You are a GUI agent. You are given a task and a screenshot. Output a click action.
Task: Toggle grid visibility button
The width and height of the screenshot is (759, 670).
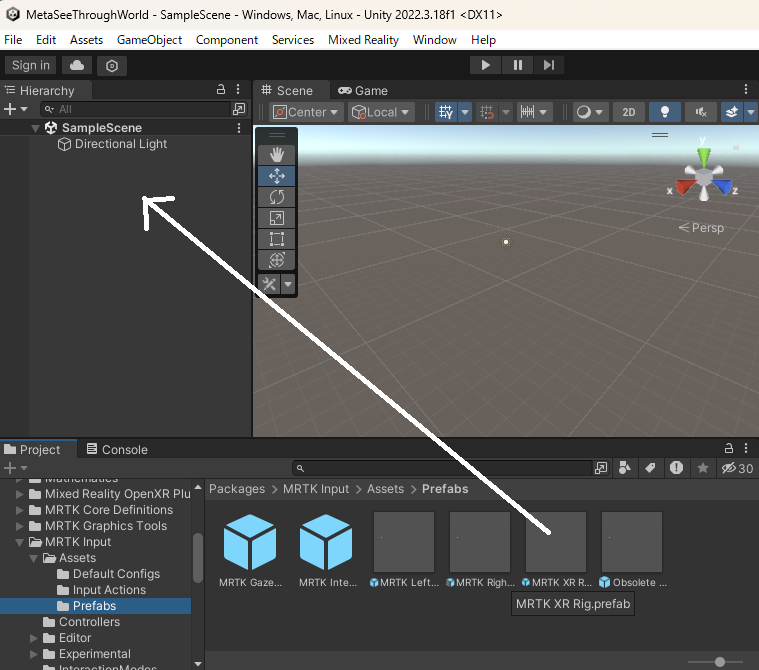tap(446, 112)
